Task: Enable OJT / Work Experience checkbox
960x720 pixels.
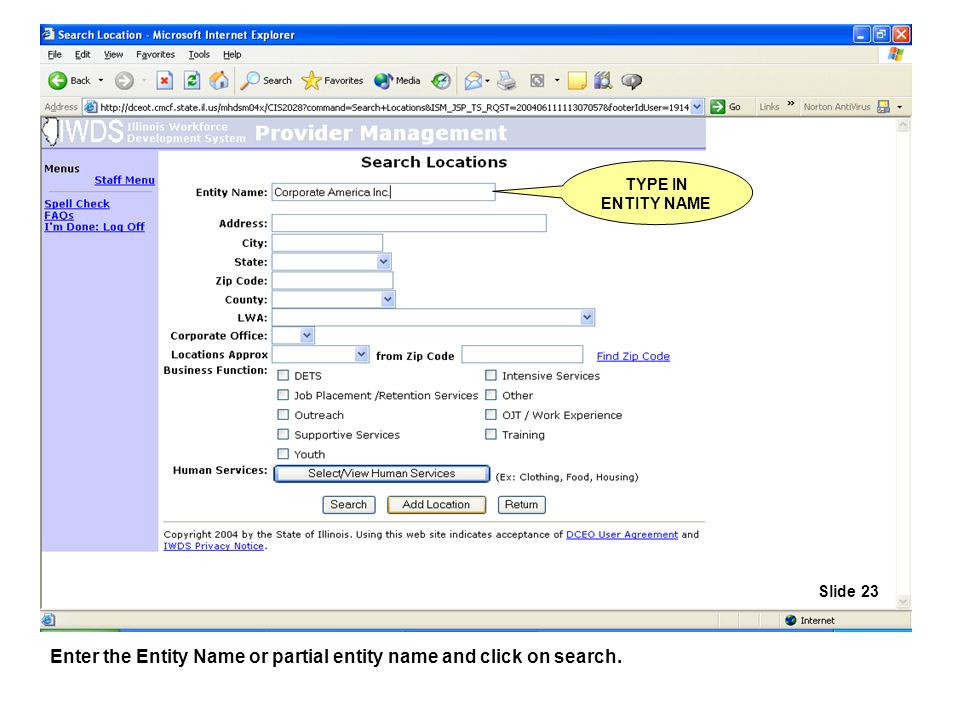Action: click(x=490, y=414)
